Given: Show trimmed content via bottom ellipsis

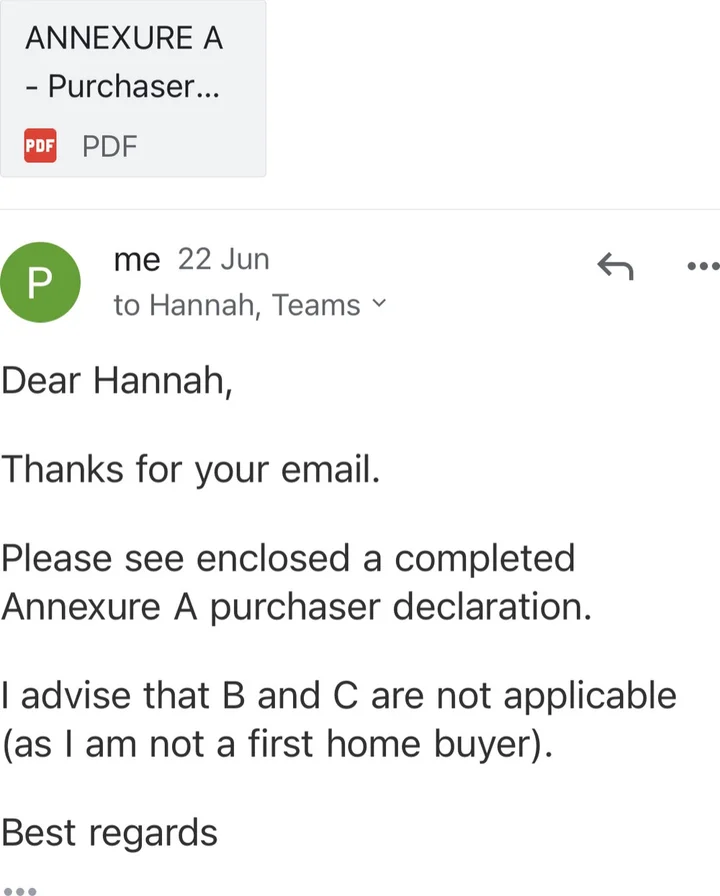Looking at the screenshot, I should coord(20,889).
